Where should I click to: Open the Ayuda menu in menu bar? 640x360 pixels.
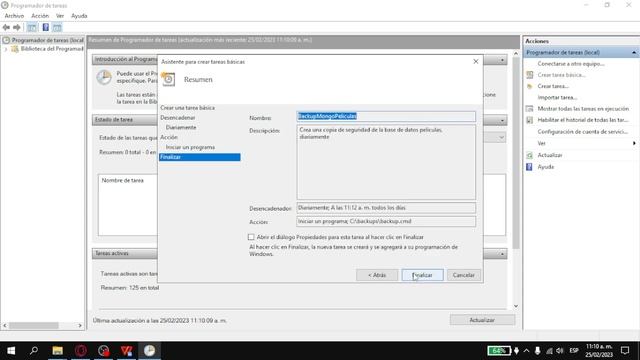tap(79, 16)
